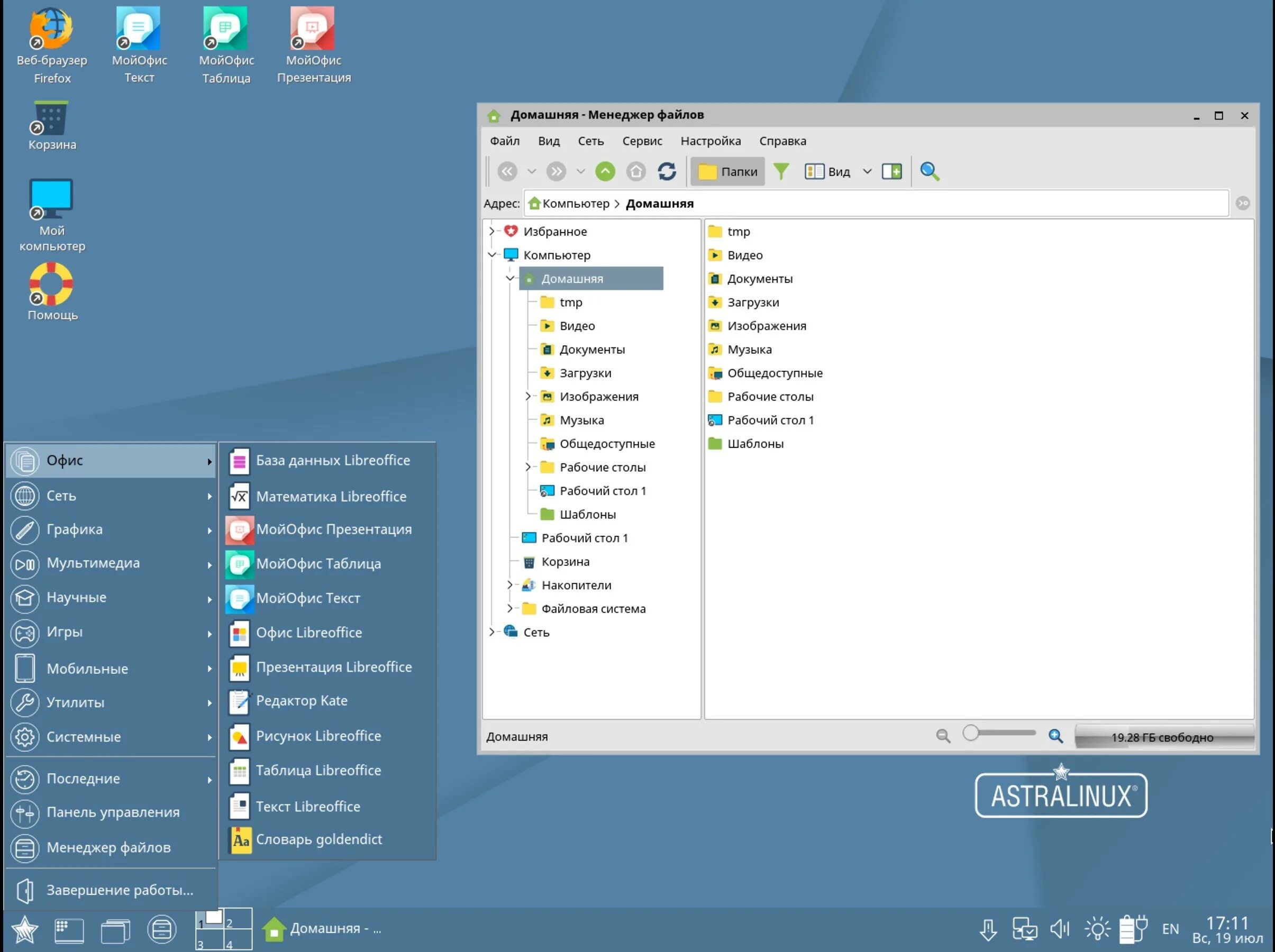Expand the Избранное tree node

491,231
